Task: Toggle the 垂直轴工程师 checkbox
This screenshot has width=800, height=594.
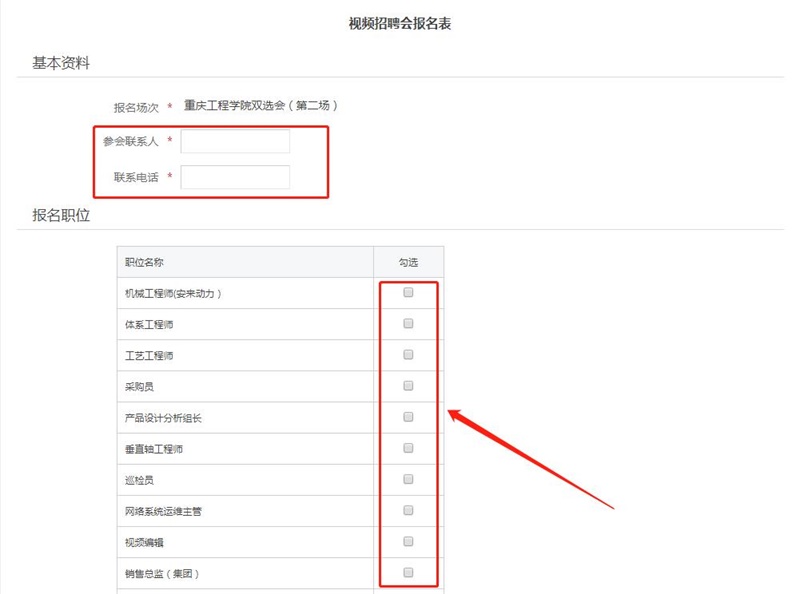Action: pos(408,448)
